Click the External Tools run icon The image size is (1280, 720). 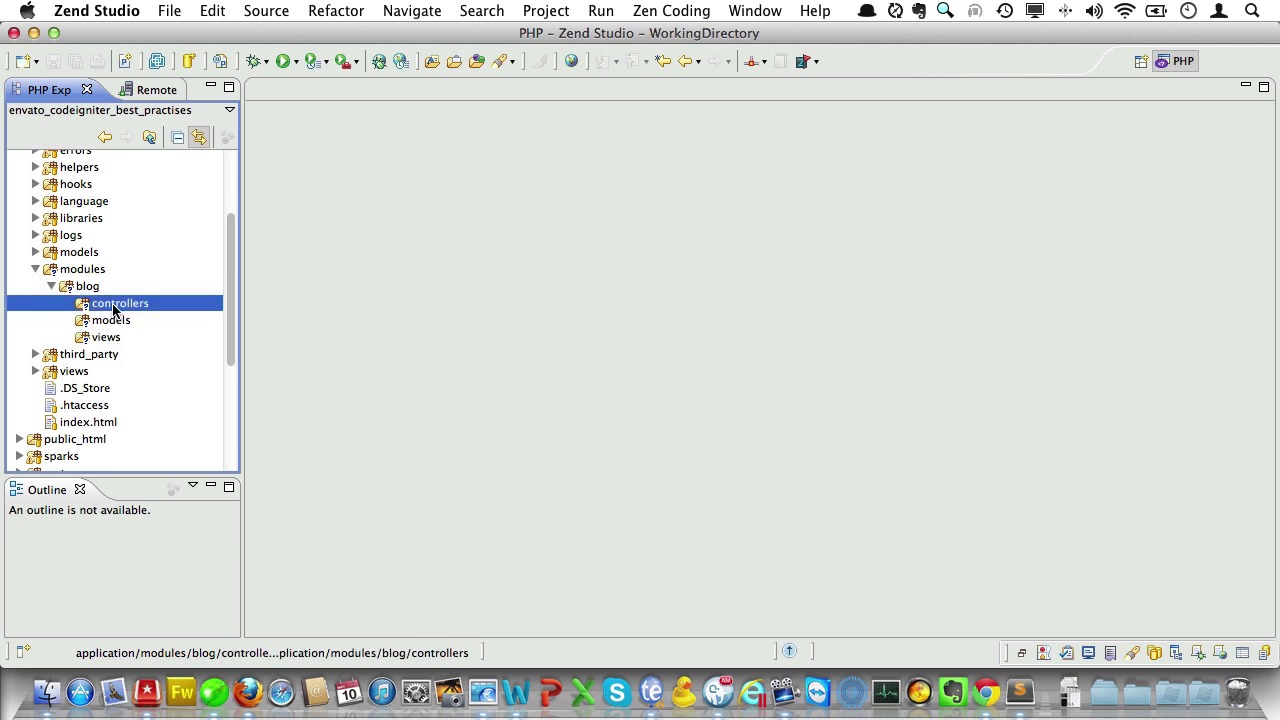pyautogui.click(x=342, y=61)
